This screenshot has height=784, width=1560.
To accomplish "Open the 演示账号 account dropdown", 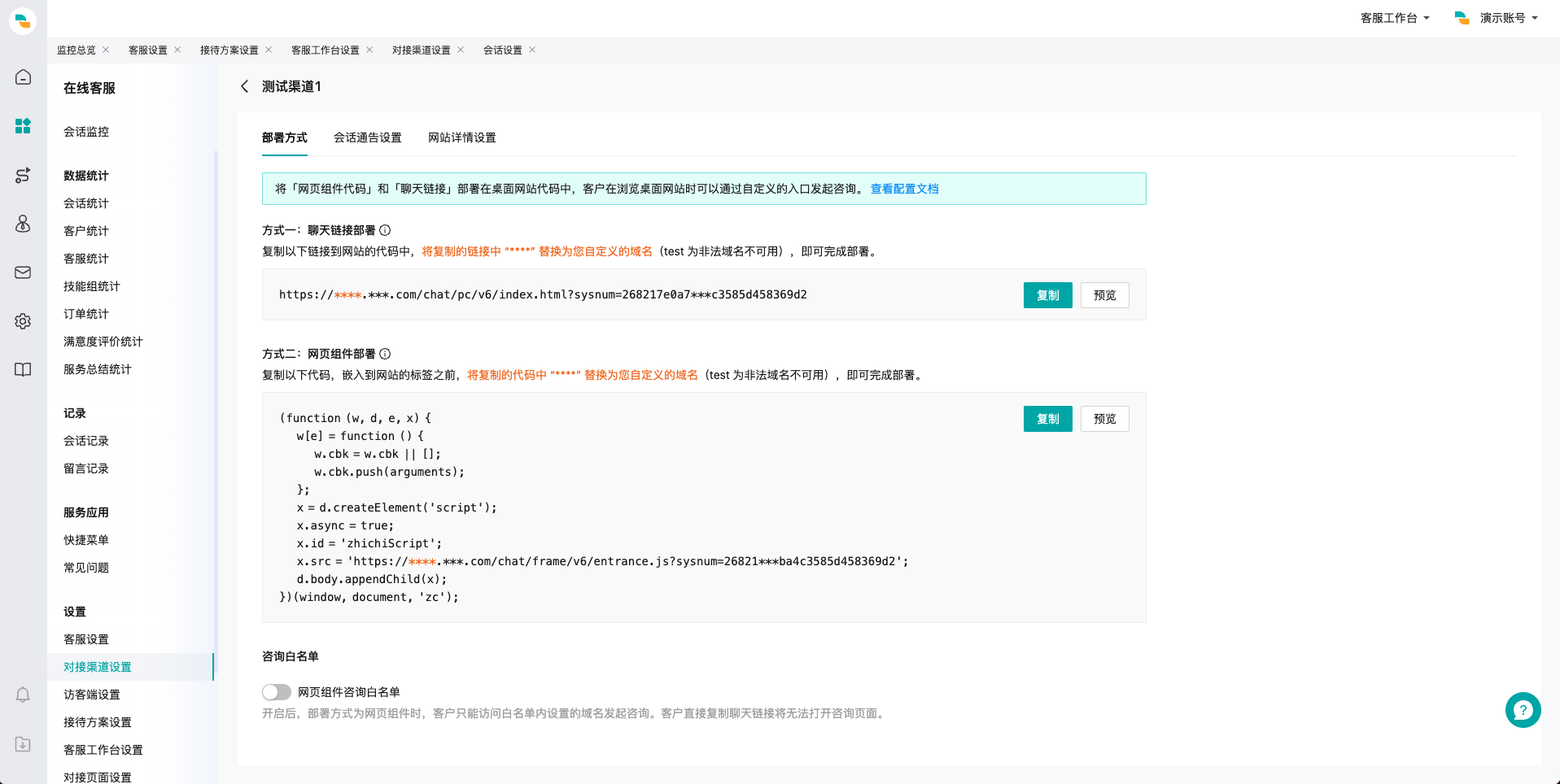I will coord(1496,18).
